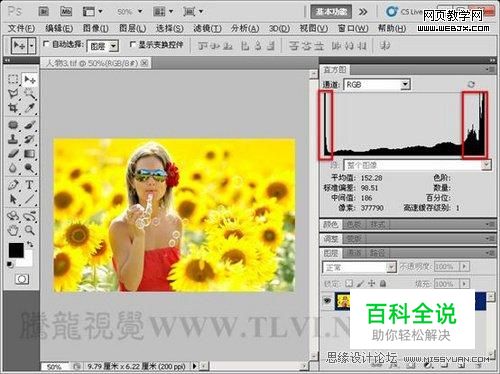Open the layer opacity slider arrow

point(464,266)
